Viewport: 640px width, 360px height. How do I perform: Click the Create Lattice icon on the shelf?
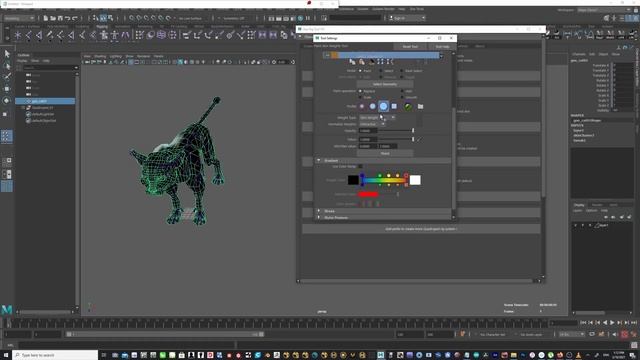[161, 36]
